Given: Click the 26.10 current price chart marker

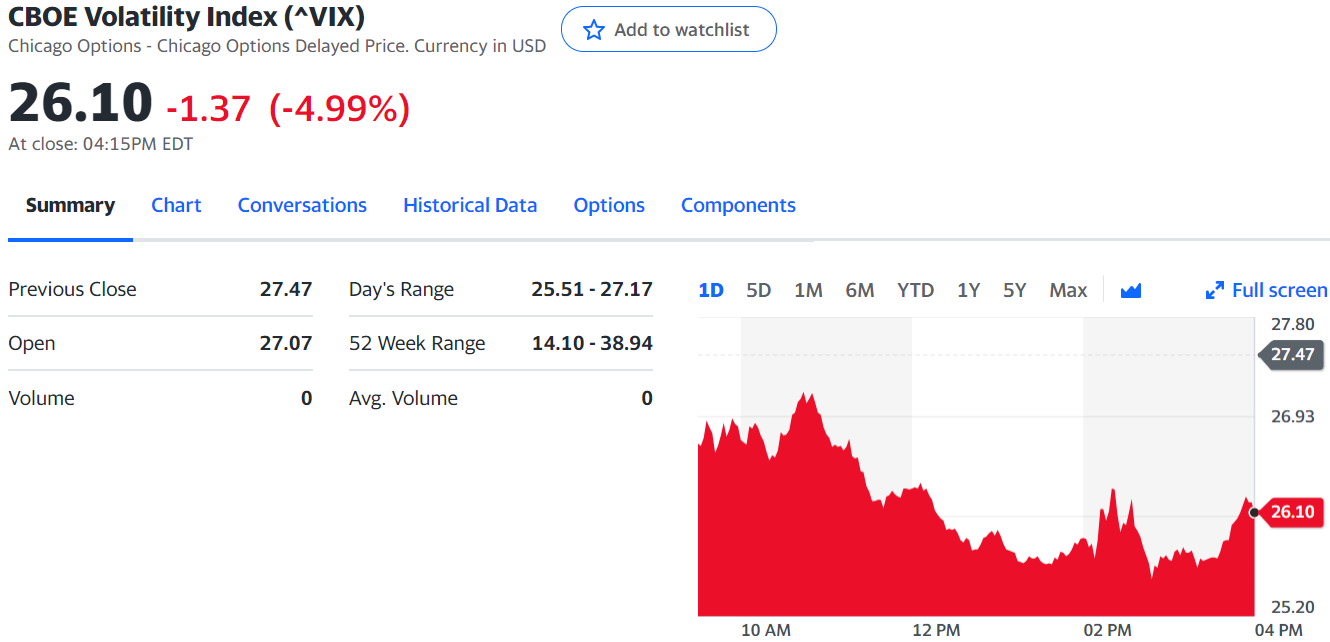Looking at the screenshot, I should [1291, 512].
